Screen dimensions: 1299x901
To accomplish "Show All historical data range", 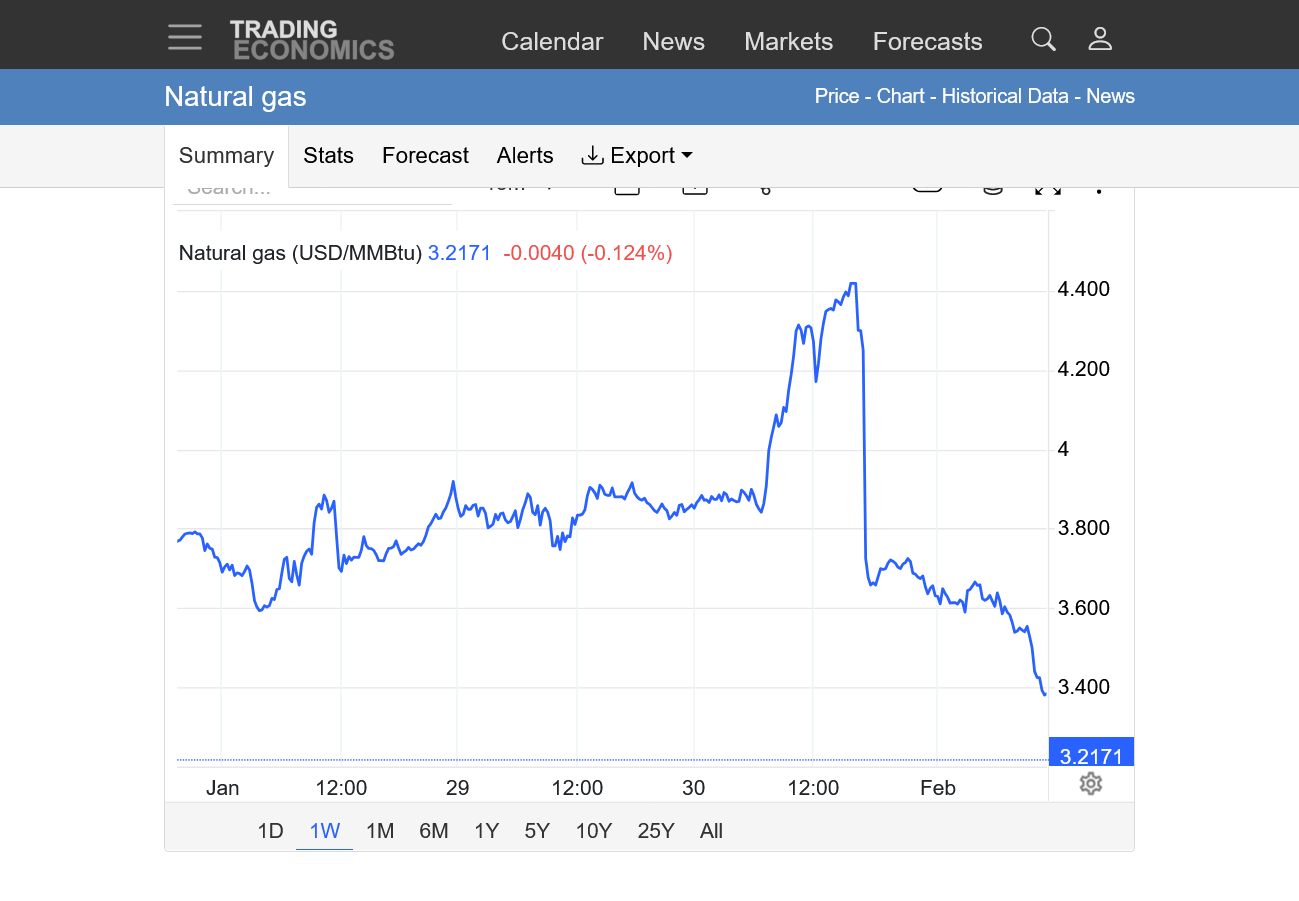I will [711, 831].
